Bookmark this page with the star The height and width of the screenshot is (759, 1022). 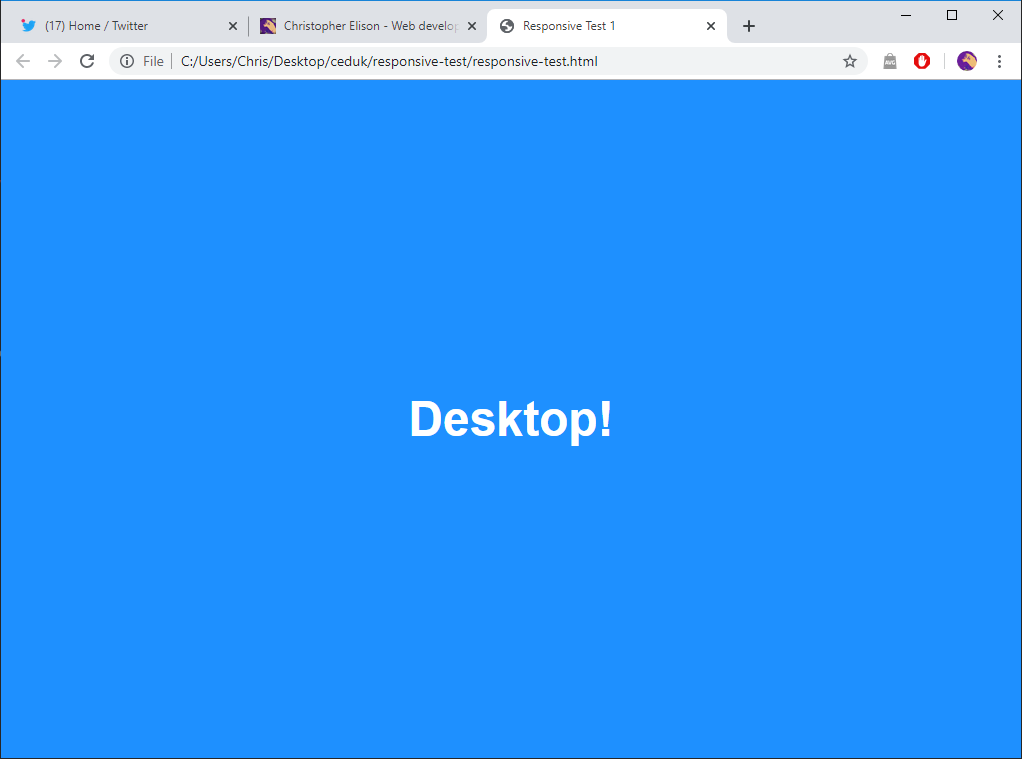pos(849,61)
